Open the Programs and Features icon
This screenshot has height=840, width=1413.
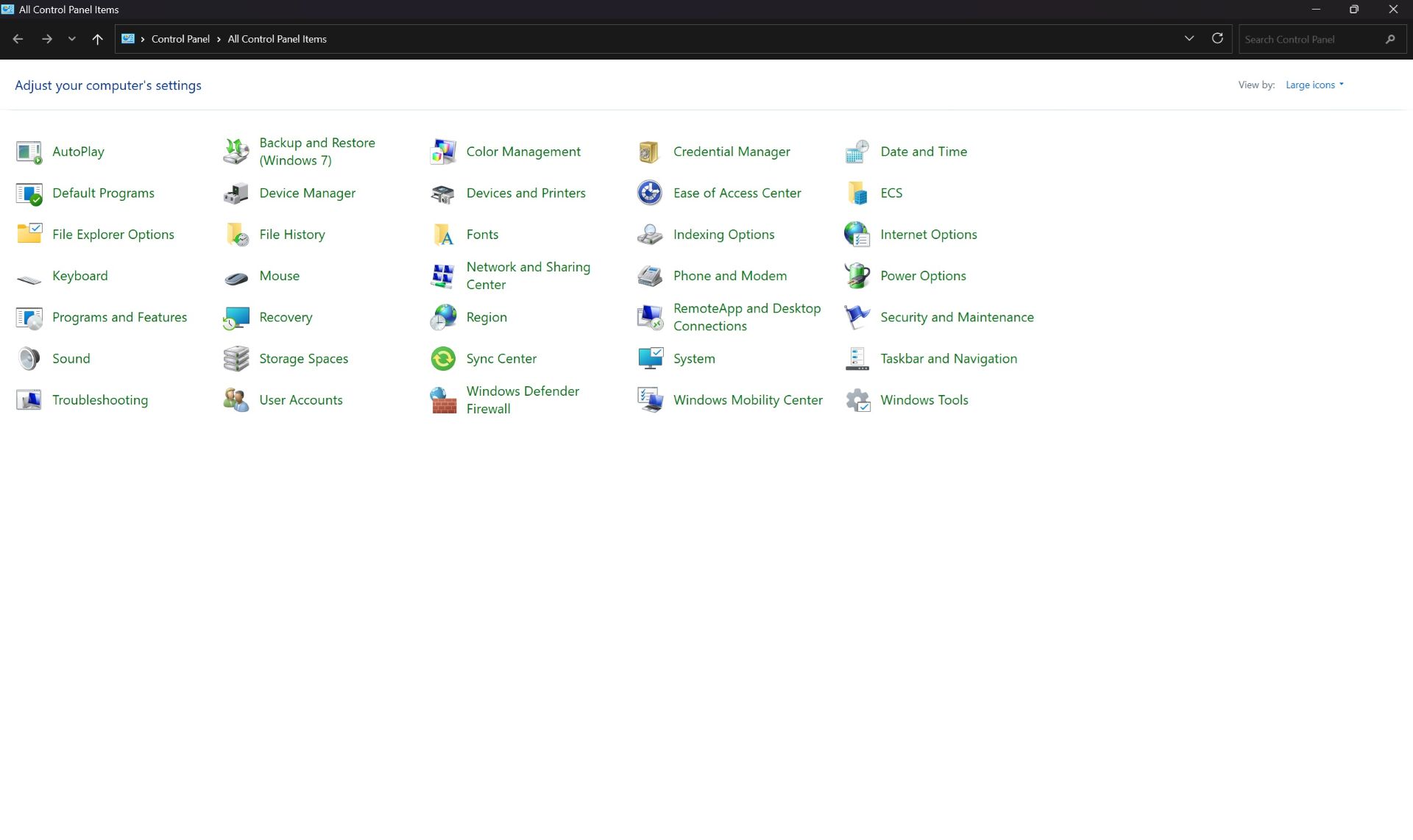pyautogui.click(x=29, y=318)
